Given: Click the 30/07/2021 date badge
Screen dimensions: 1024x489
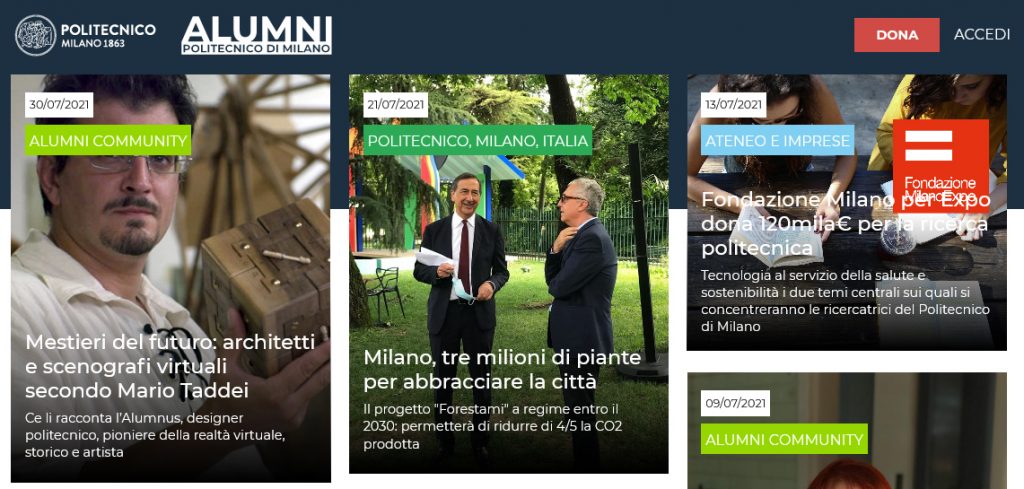Looking at the screenshot, I should [x=59, y=105].
